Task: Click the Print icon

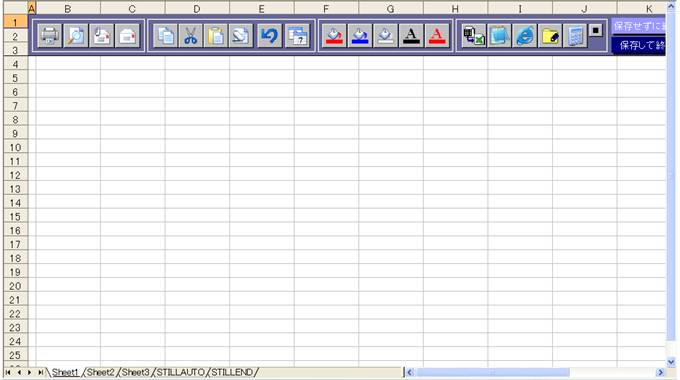Action: tap(49, 36)
